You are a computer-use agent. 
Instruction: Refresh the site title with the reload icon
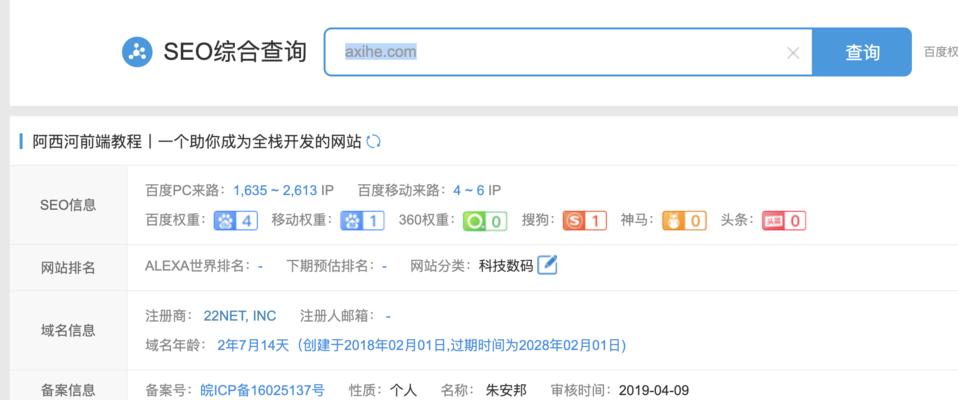pyautogui.click(x=373, y=142)
